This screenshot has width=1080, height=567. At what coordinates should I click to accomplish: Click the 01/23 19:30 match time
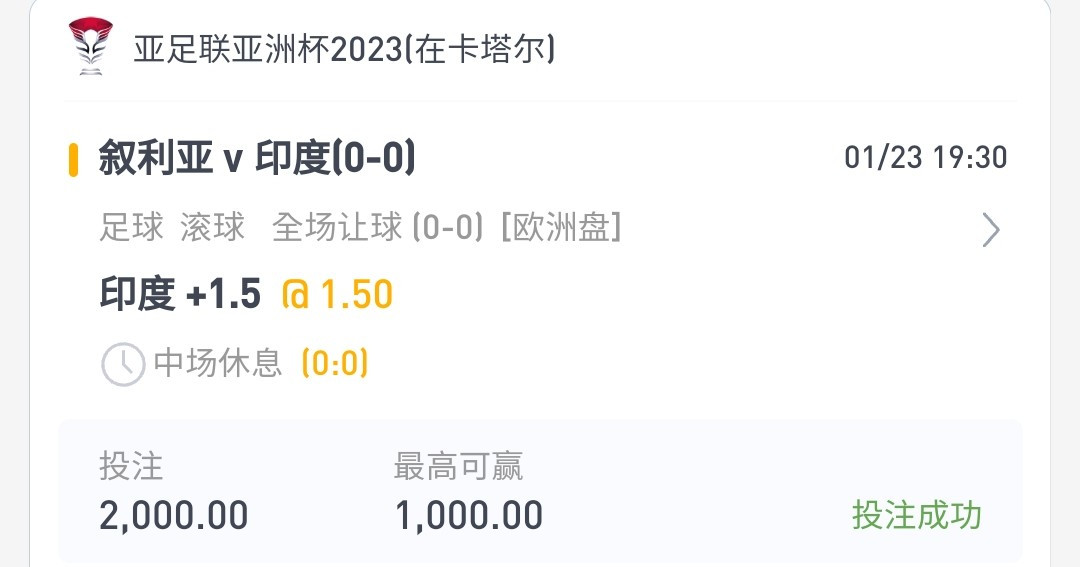pyautogui.click(x=926, y=158)
